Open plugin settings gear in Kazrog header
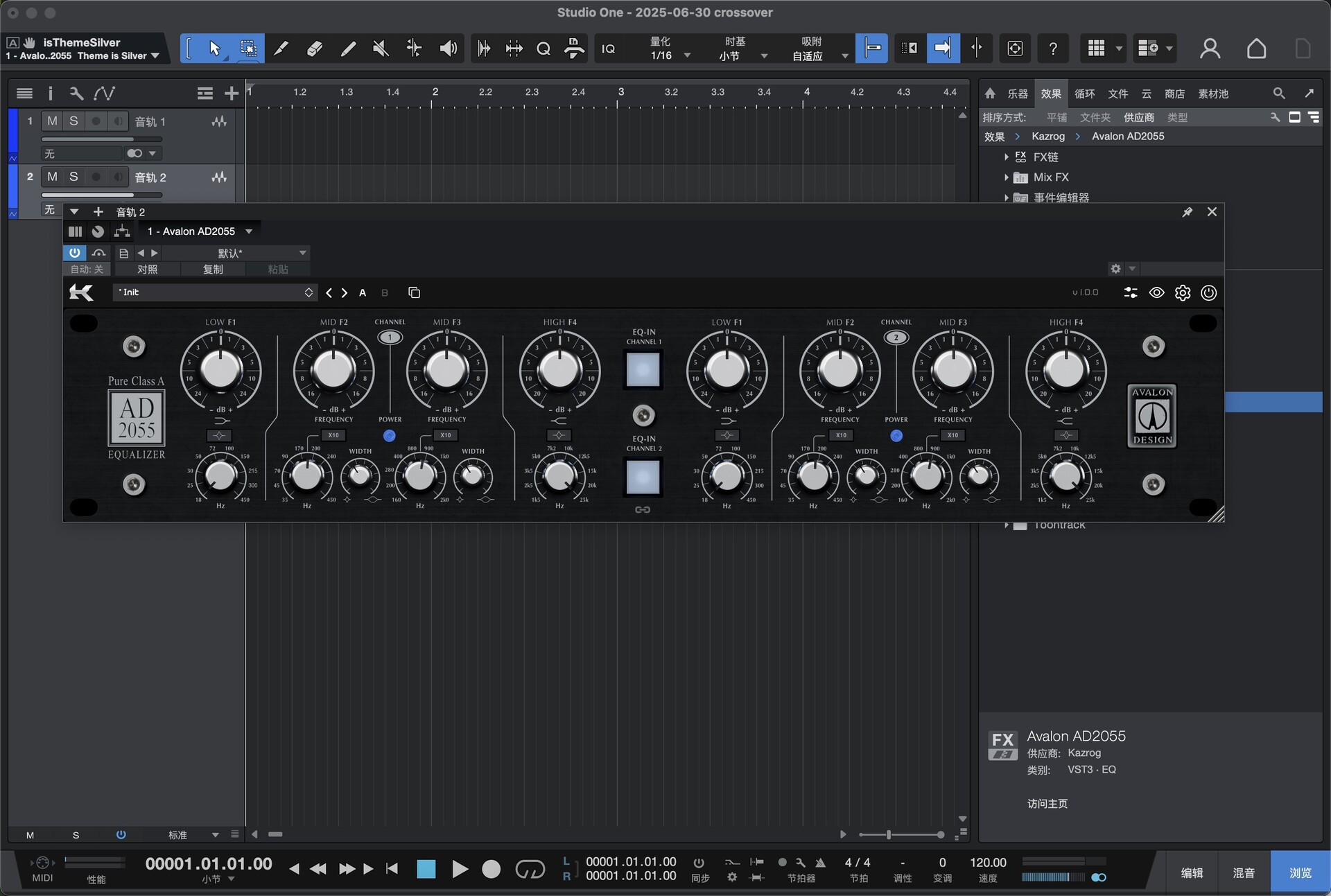 (x=1183, y=293)
